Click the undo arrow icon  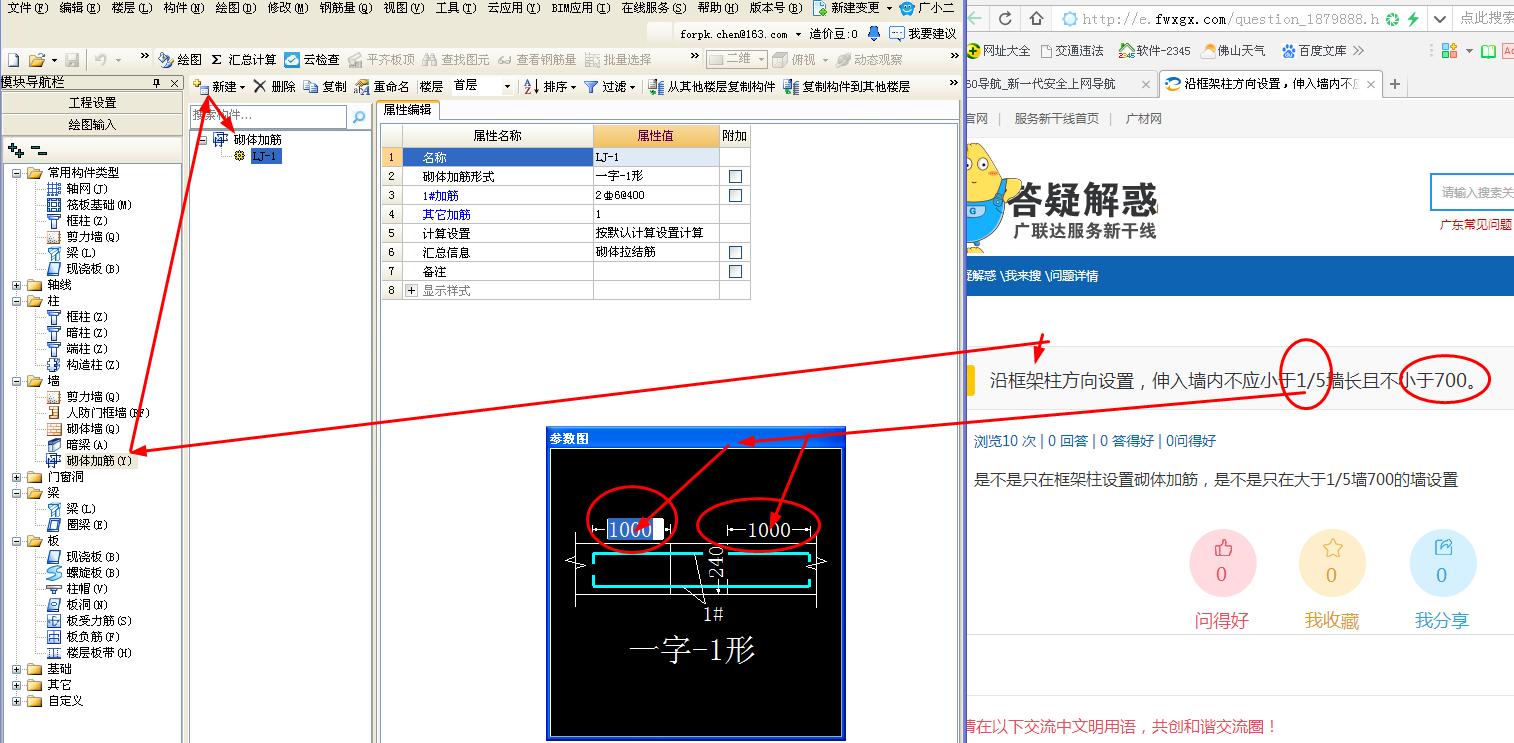click(x=102, y=60)
